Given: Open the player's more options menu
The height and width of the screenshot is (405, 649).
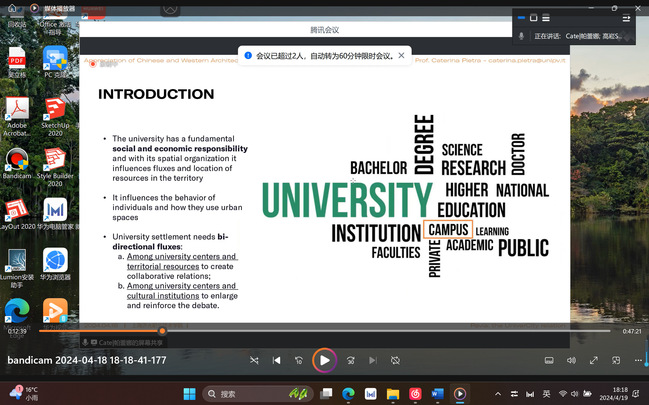Looking at the screenshot, I should click(x=636, y=360).
